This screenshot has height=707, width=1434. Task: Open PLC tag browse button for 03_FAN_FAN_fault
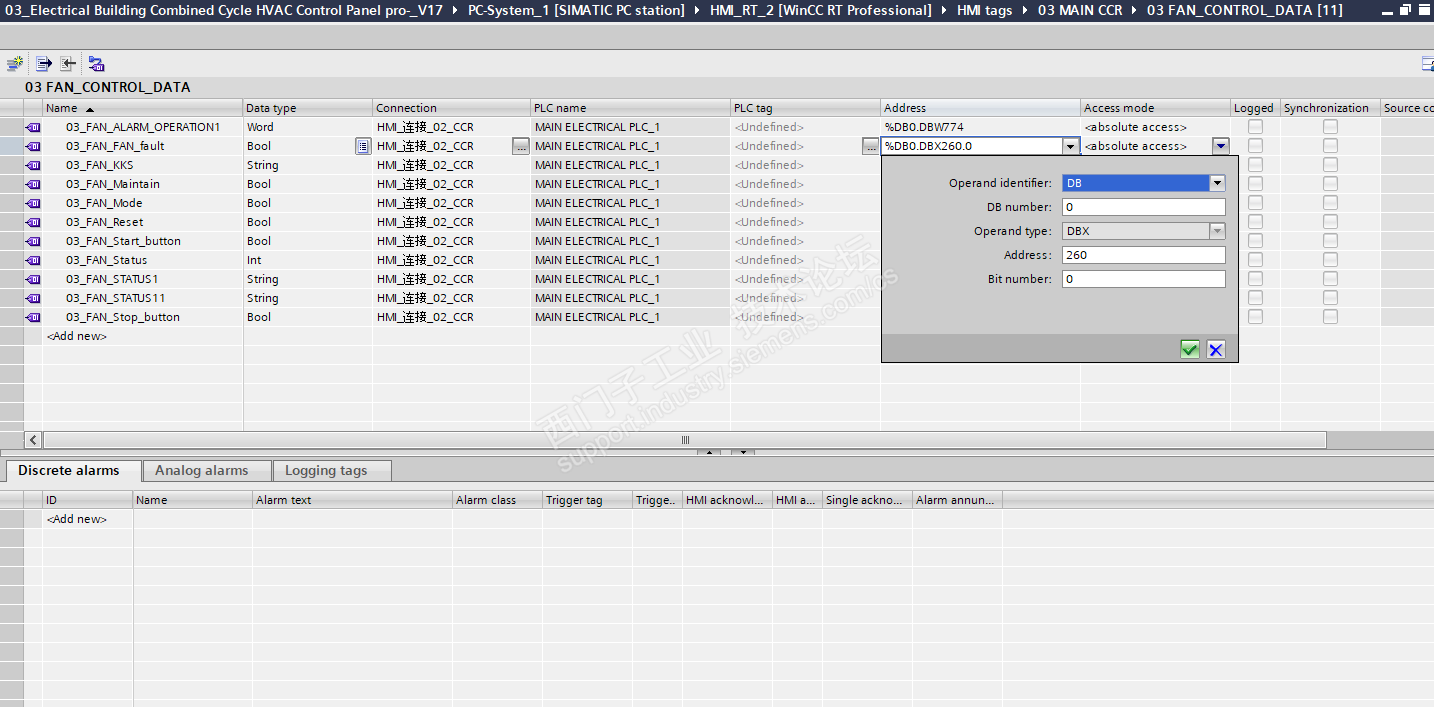[x=871, y=146]
